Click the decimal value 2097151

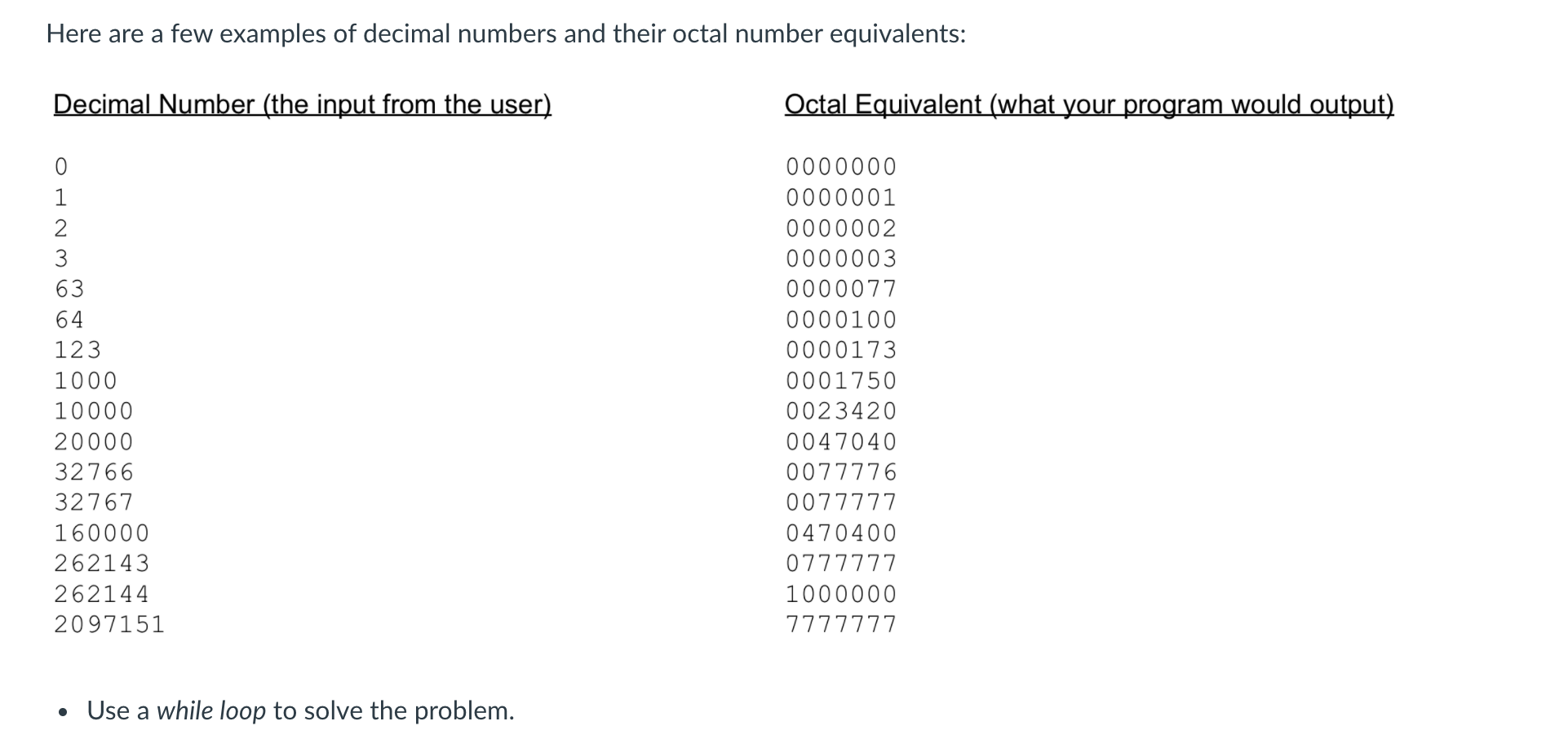click(109, 625)
